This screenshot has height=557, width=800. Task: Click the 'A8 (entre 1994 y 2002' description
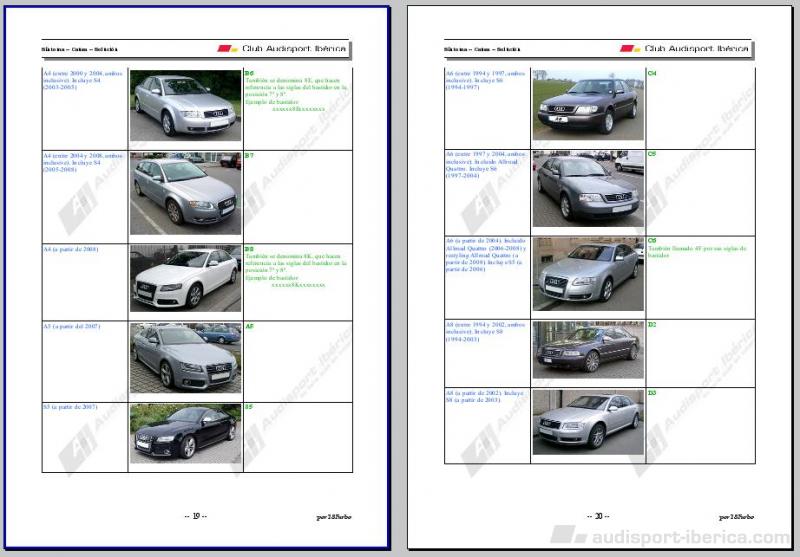pyautogui.click(x=485, y=332)
